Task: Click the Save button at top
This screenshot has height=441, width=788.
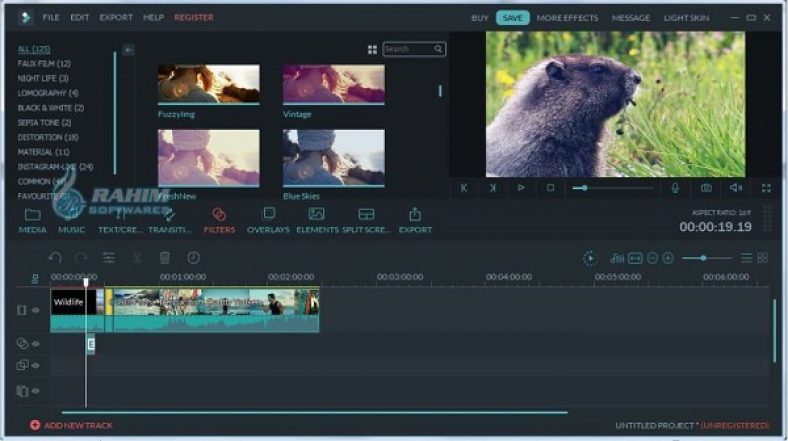Action: [512, 18]
